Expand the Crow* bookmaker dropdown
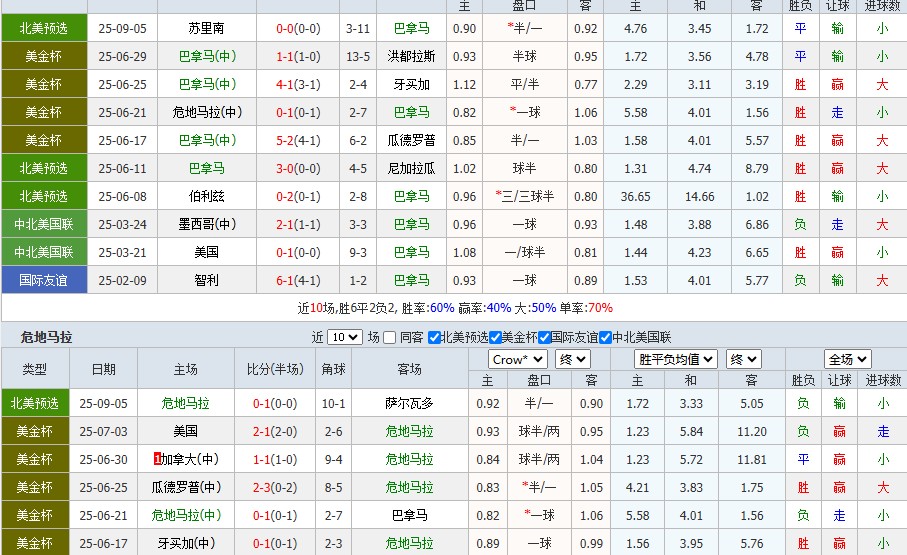907x555 pixels. click(x=517, y=359)
